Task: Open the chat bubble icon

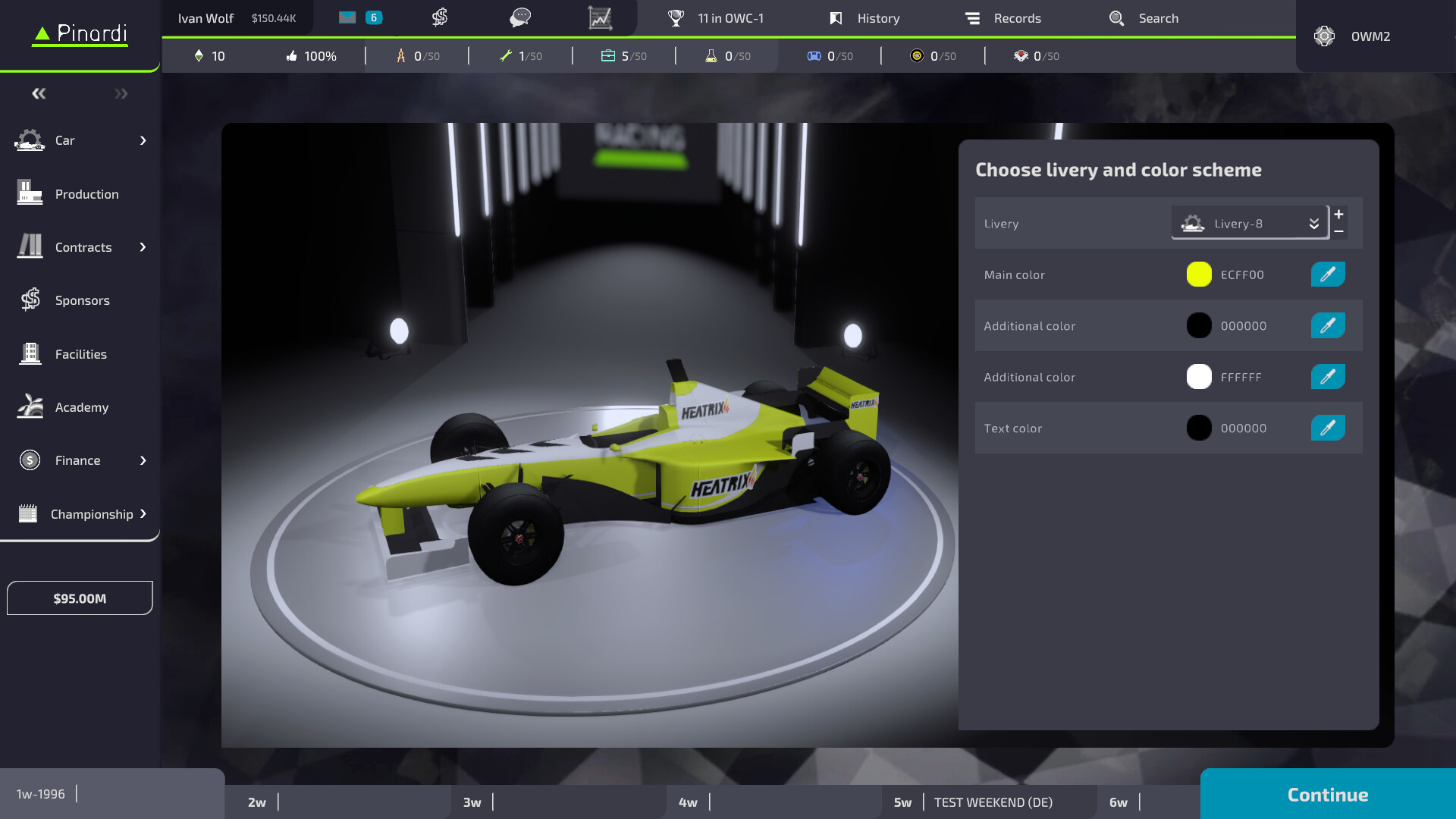Action: [x=521, y=17]
